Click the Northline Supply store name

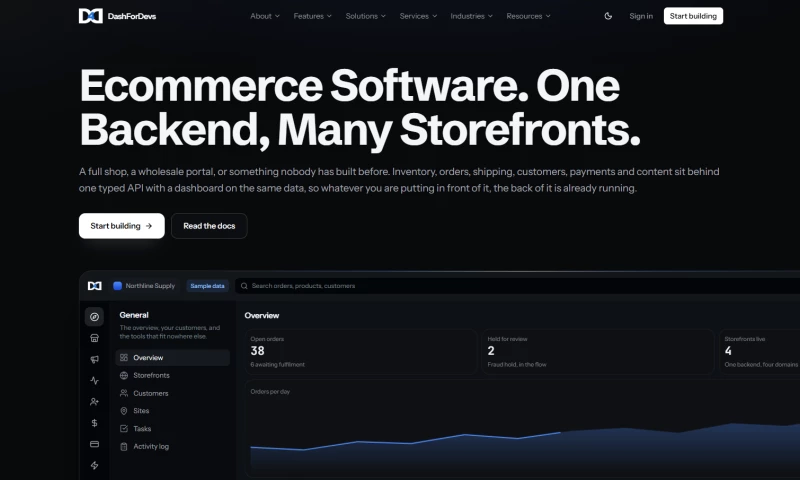pyautogui.click(x=150, y=286)
